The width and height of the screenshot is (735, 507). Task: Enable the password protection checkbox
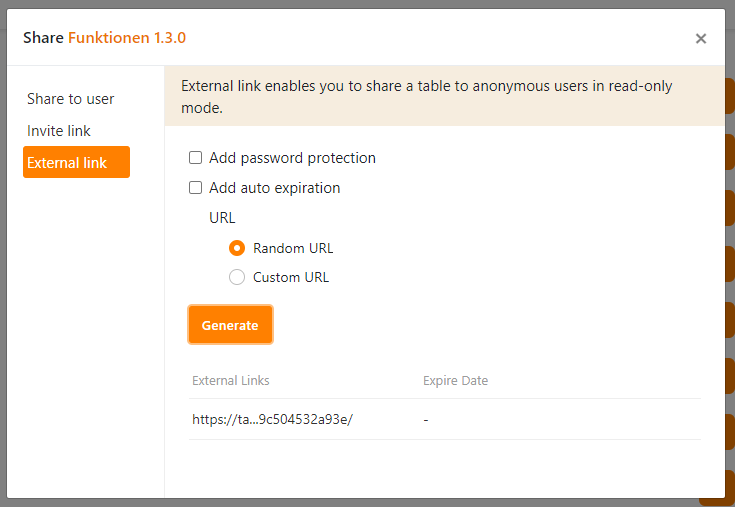(196, 158)
